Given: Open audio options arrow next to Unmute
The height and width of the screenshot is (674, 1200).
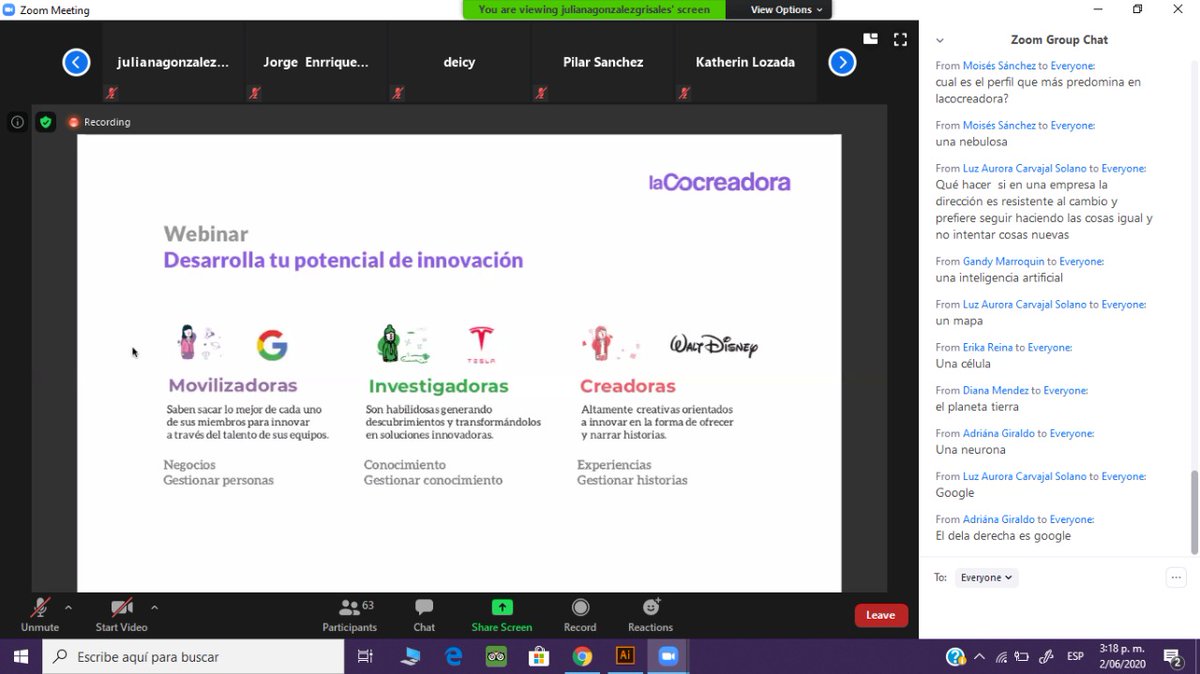Looking at the screenshot, I should [x=68, y=607].
